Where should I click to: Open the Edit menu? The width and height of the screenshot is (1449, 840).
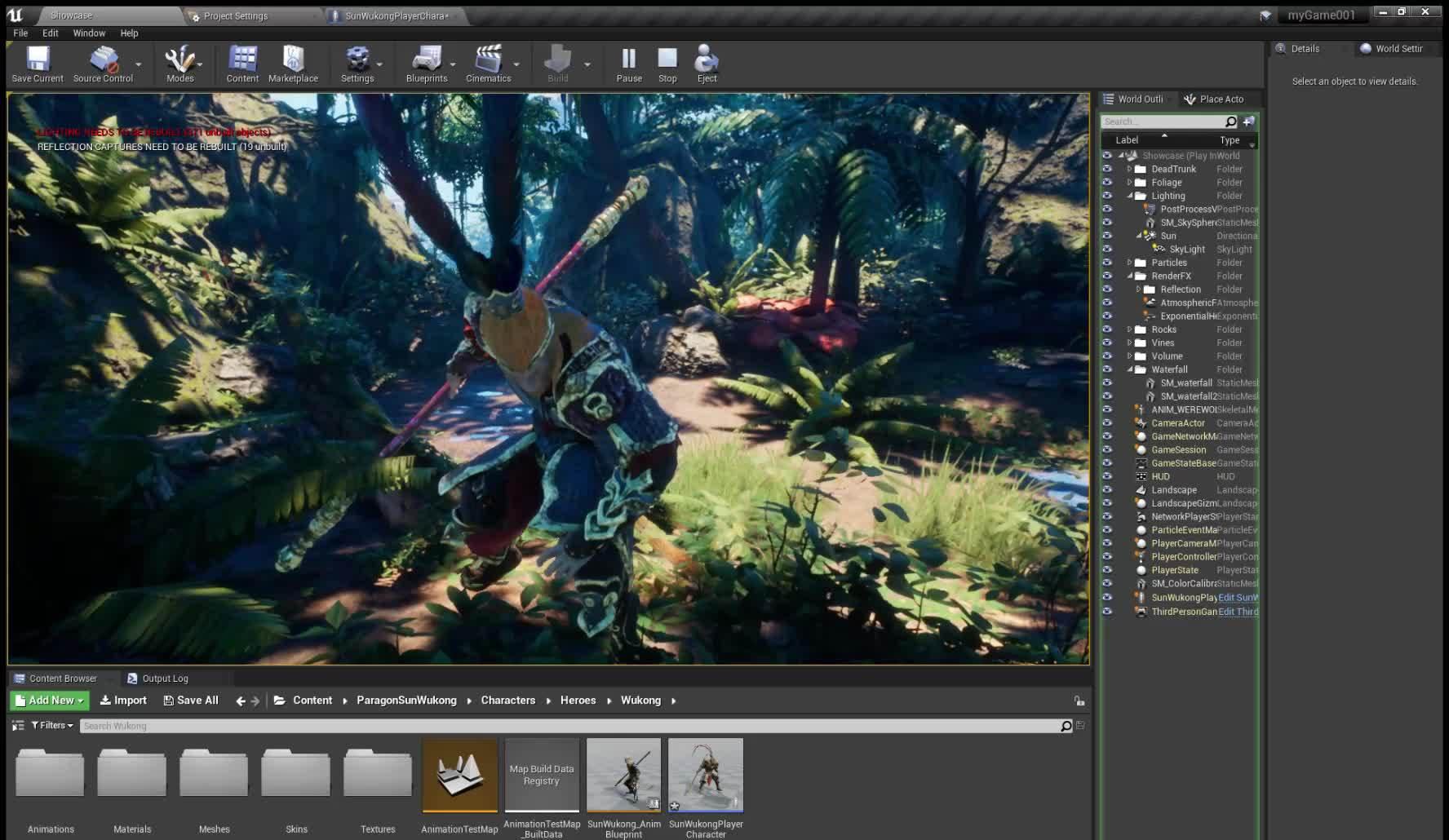51,33
